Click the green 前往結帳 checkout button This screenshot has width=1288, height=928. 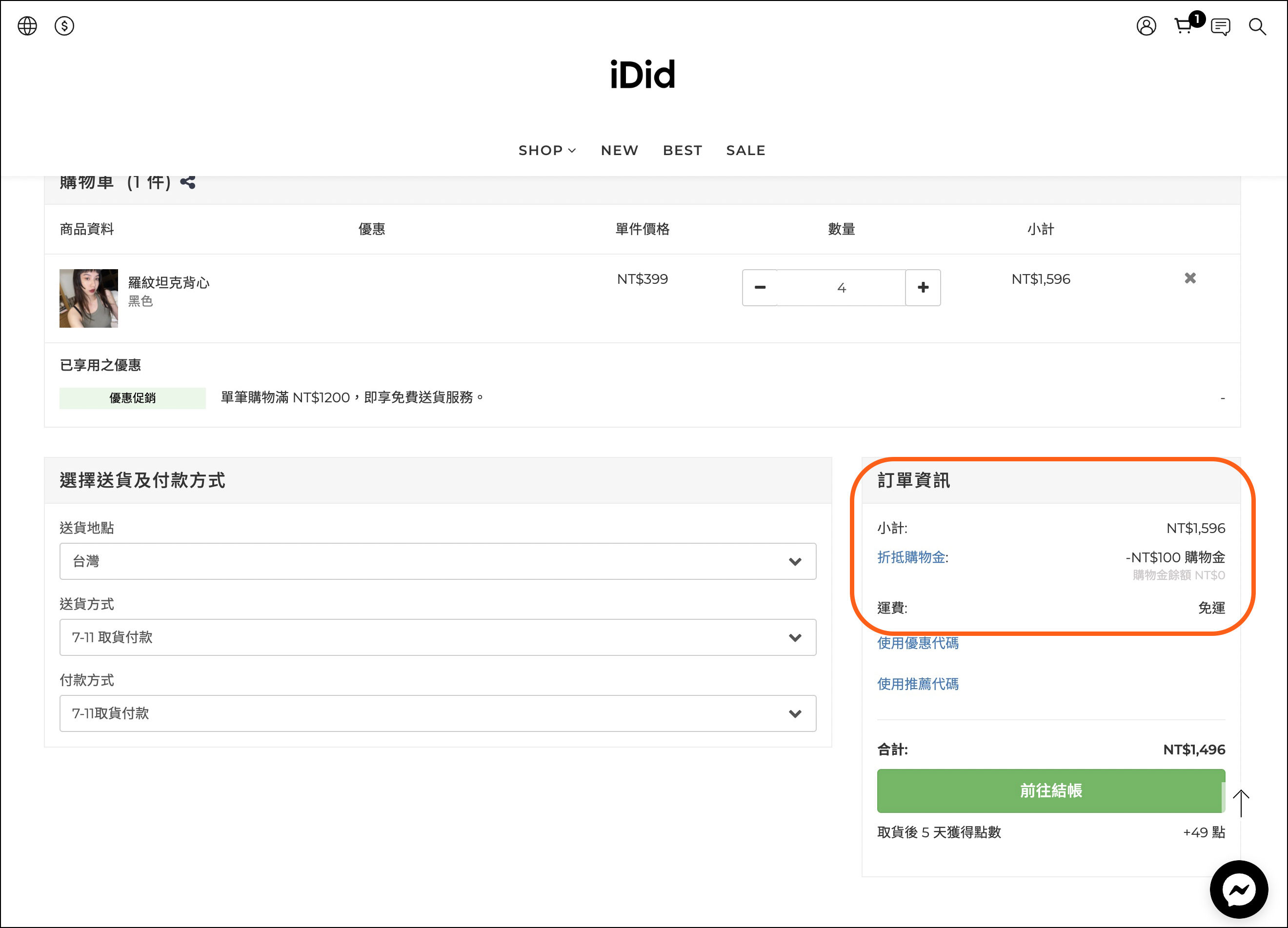tap(1050, 790)
